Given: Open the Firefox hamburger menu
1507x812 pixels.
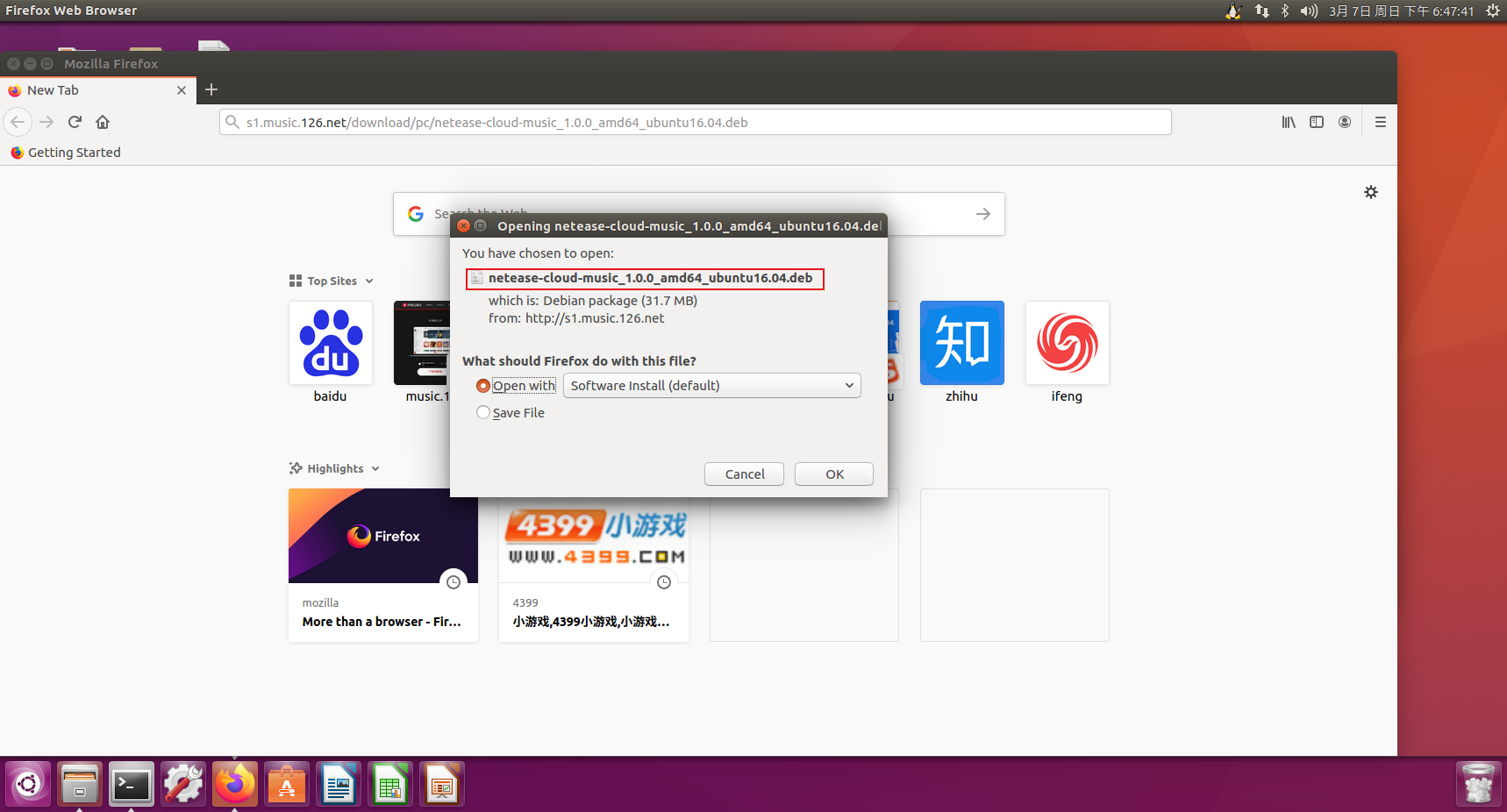Looking at the screenshot, I should (1381, 122).
